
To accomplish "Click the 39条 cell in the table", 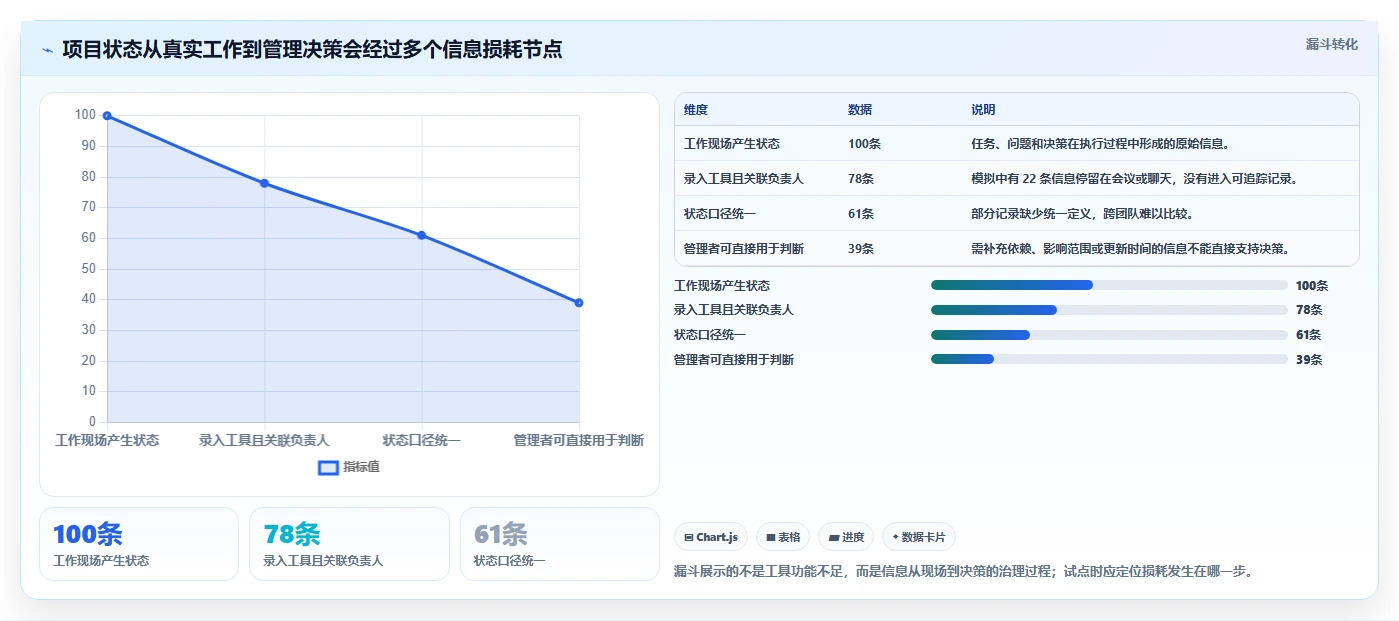I will (x=861, y=249).
